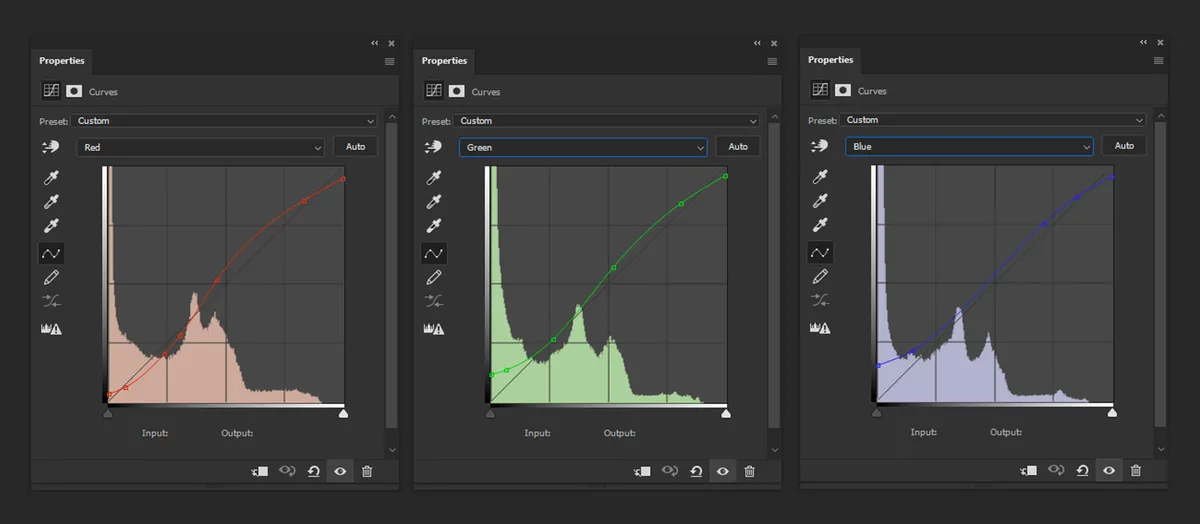Image resolution: width=1200 pixels, height=524 pixels.
Task: Pick the pencil draw-curve tool in Green panel
Action: [x=434, y=277]
